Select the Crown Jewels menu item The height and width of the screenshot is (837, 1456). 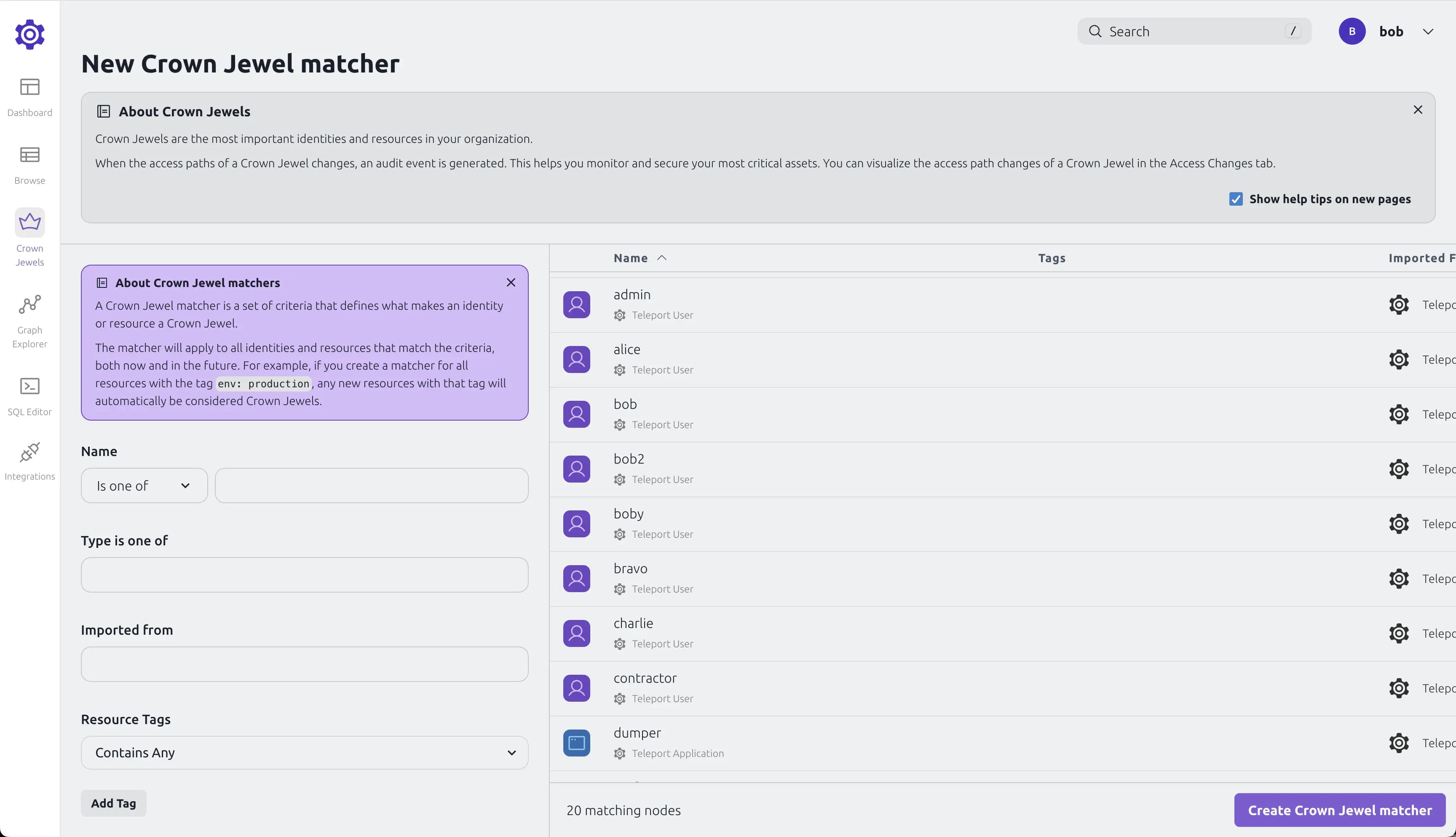click(x=29, y=237)
